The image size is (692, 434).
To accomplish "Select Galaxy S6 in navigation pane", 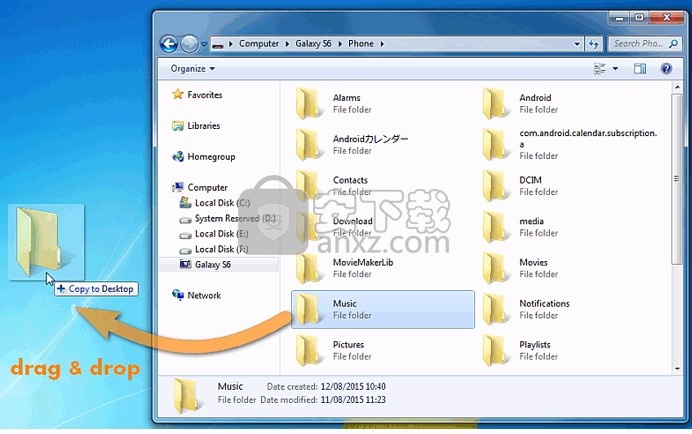I will pos(213,264).
